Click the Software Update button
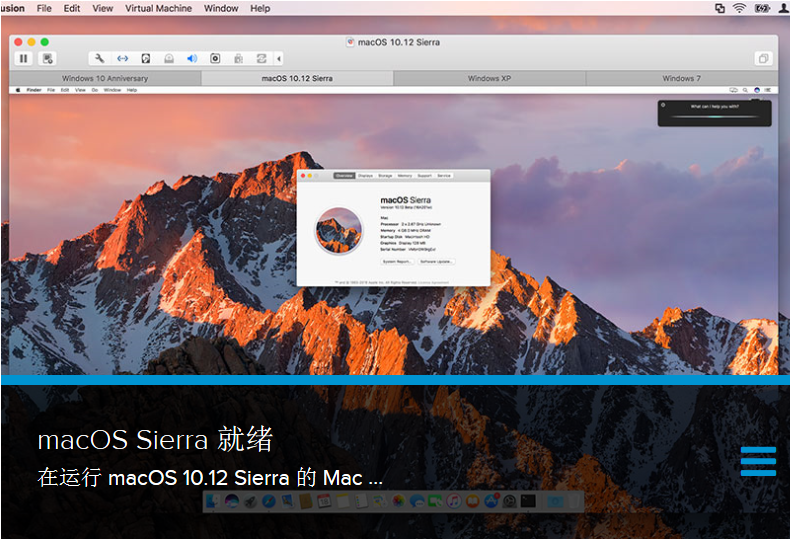This screenshot has width=792, height=541. [x=436, y=262]
